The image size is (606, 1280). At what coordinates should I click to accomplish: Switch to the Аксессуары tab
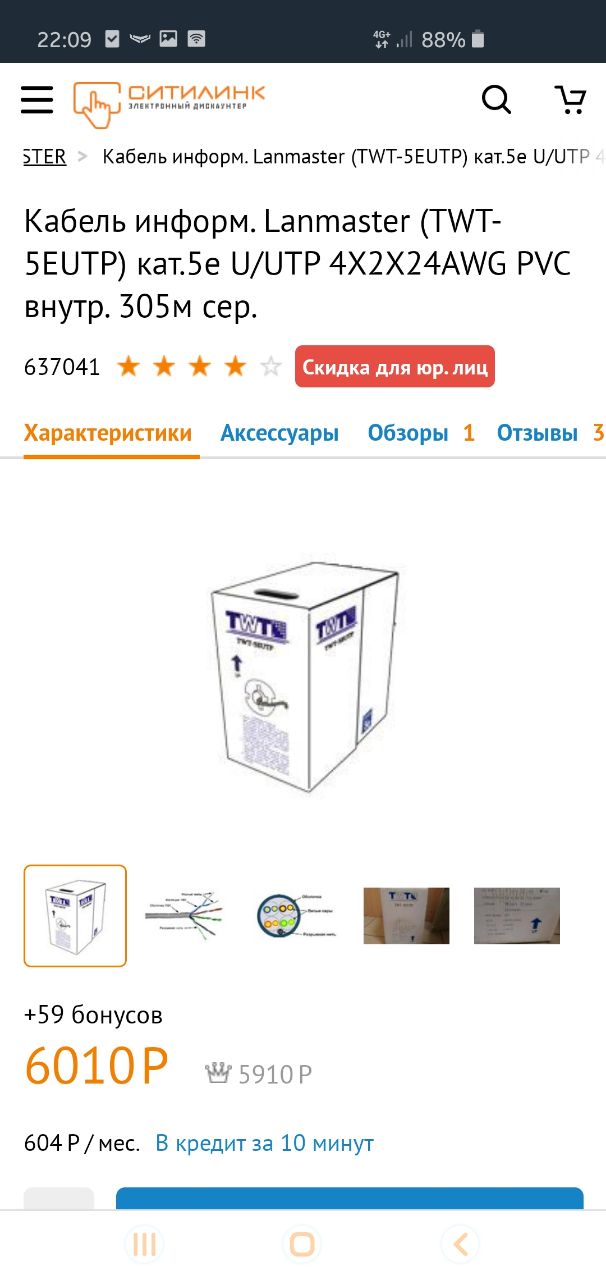pyautogui.click(x=280, y=433)
